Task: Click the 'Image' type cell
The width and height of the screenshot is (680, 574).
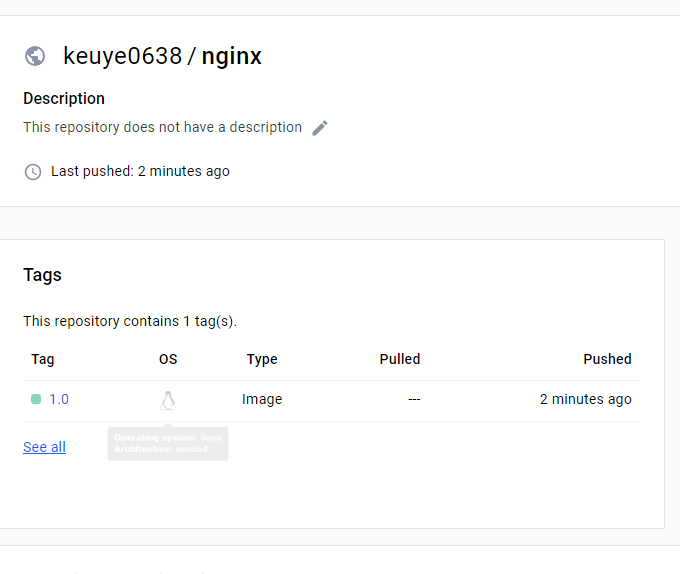Action: (262, 399)
